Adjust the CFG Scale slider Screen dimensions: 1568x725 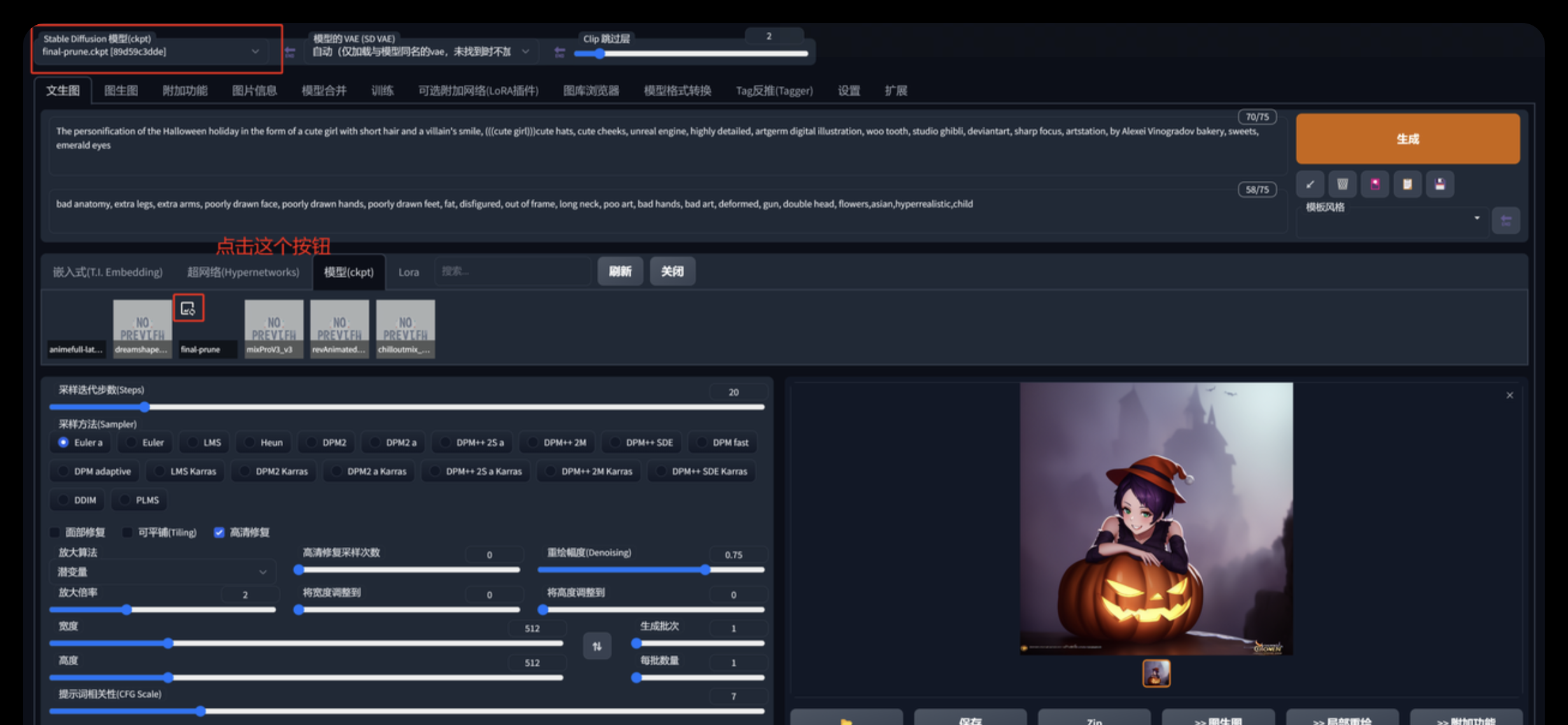coord(407,711)
